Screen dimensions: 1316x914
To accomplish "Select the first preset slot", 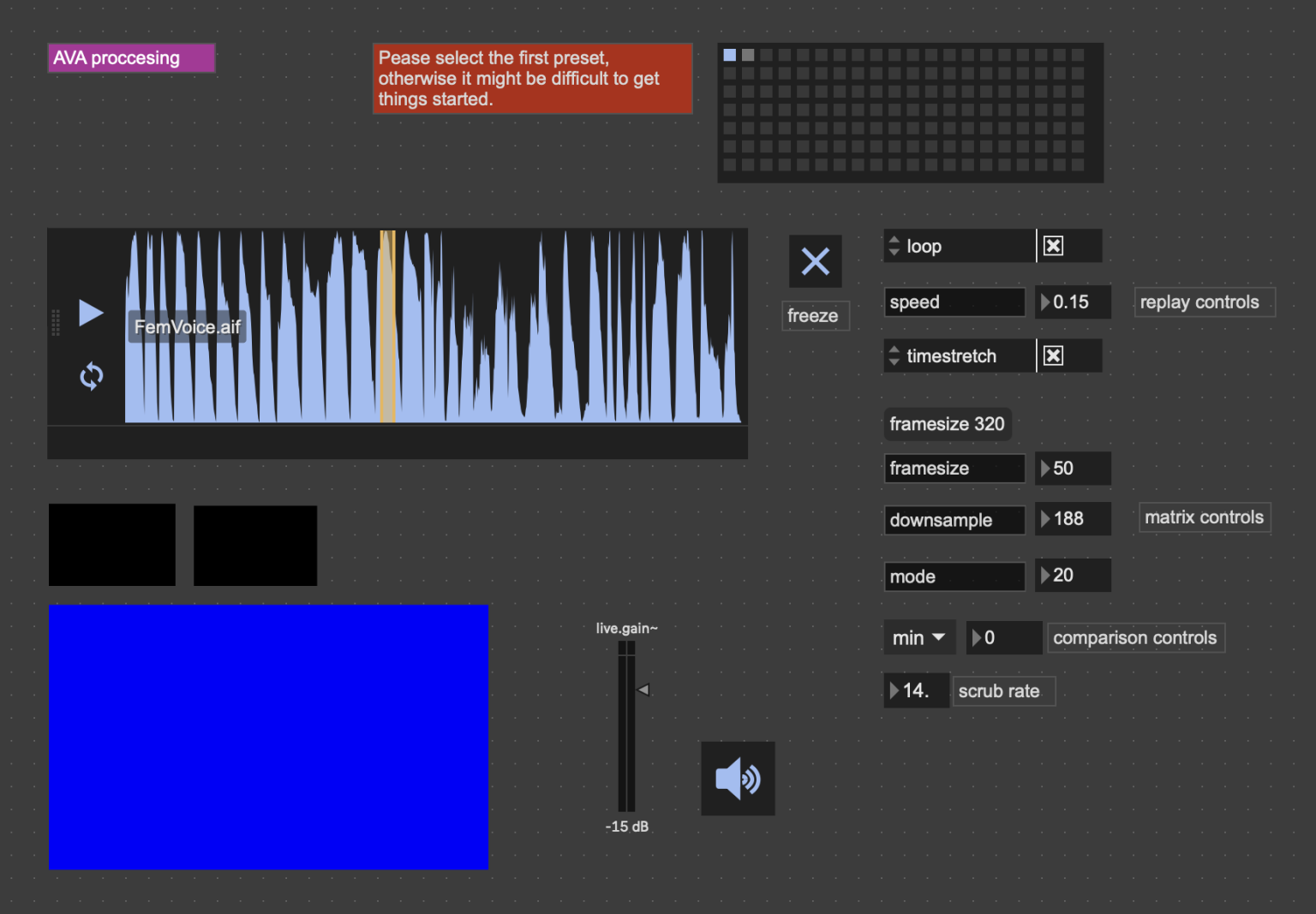I will pos(730,55).
